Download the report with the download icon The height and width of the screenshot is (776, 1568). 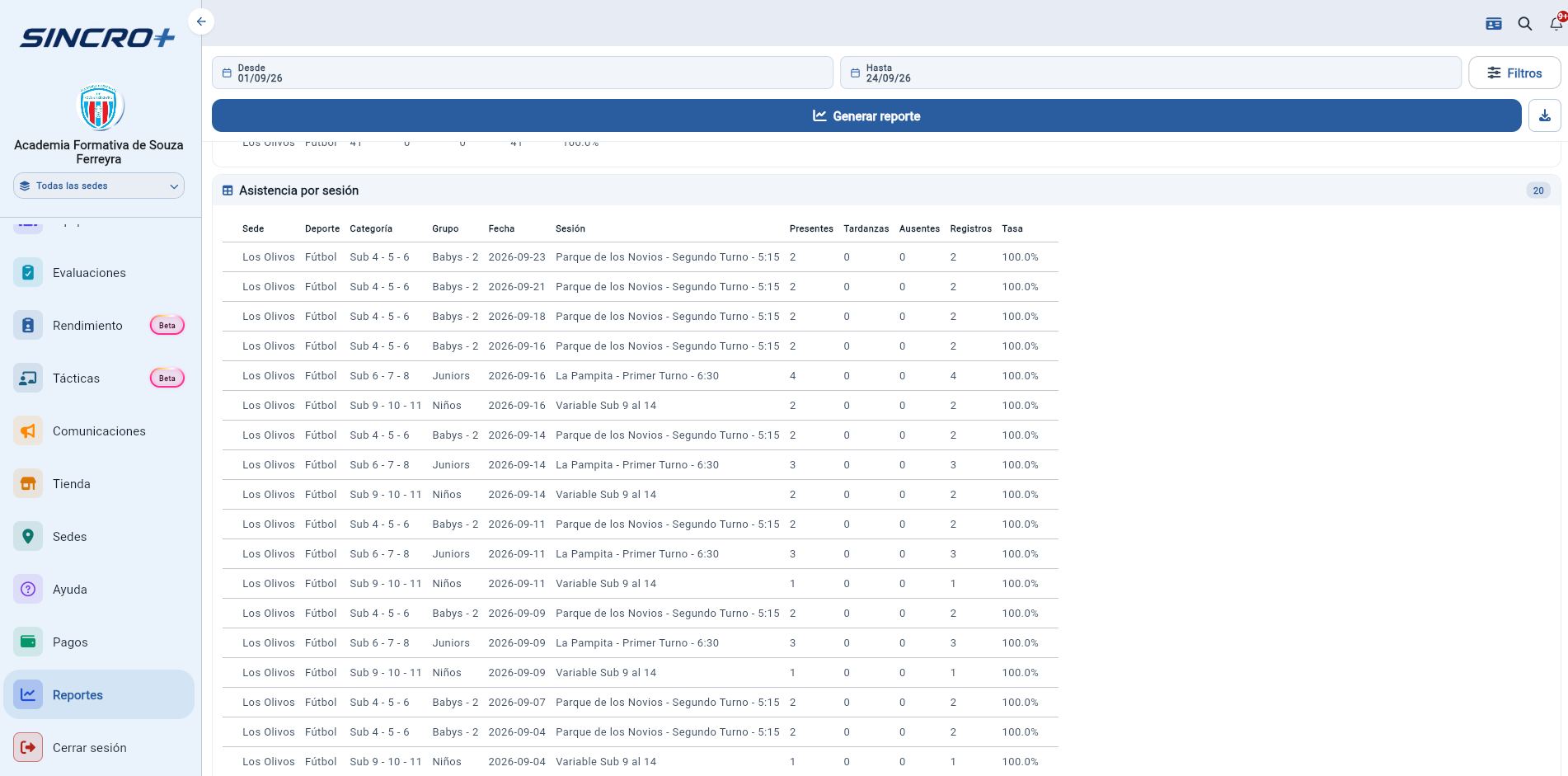tap(1544, 115)
